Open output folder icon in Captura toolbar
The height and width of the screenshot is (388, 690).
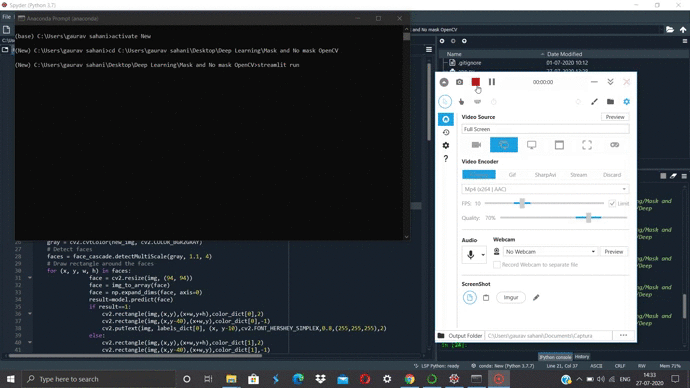click(x=610, y=102)
